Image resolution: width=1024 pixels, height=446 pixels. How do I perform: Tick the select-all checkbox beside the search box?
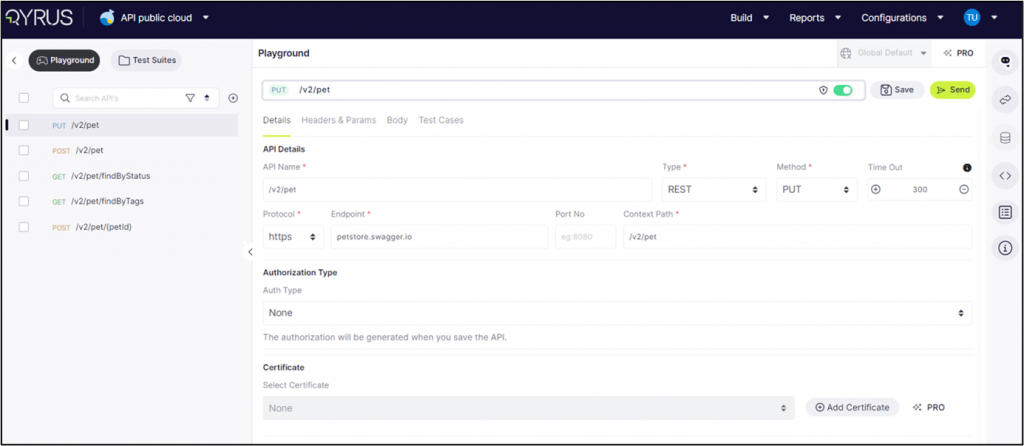(24, 98)
